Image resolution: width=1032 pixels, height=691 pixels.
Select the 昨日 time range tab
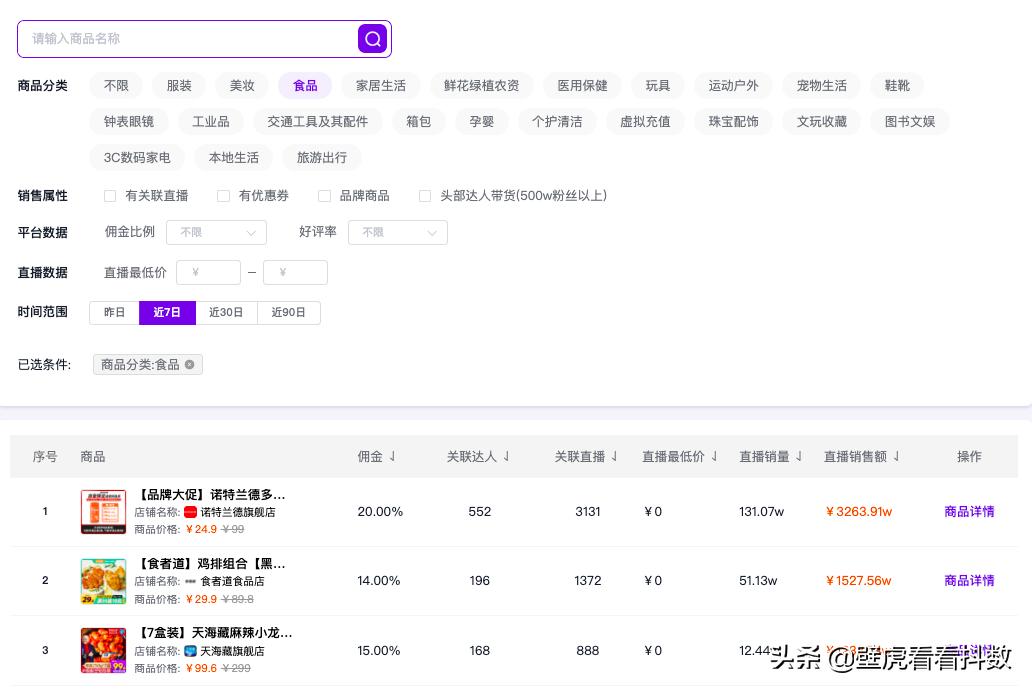coord(114,312)
